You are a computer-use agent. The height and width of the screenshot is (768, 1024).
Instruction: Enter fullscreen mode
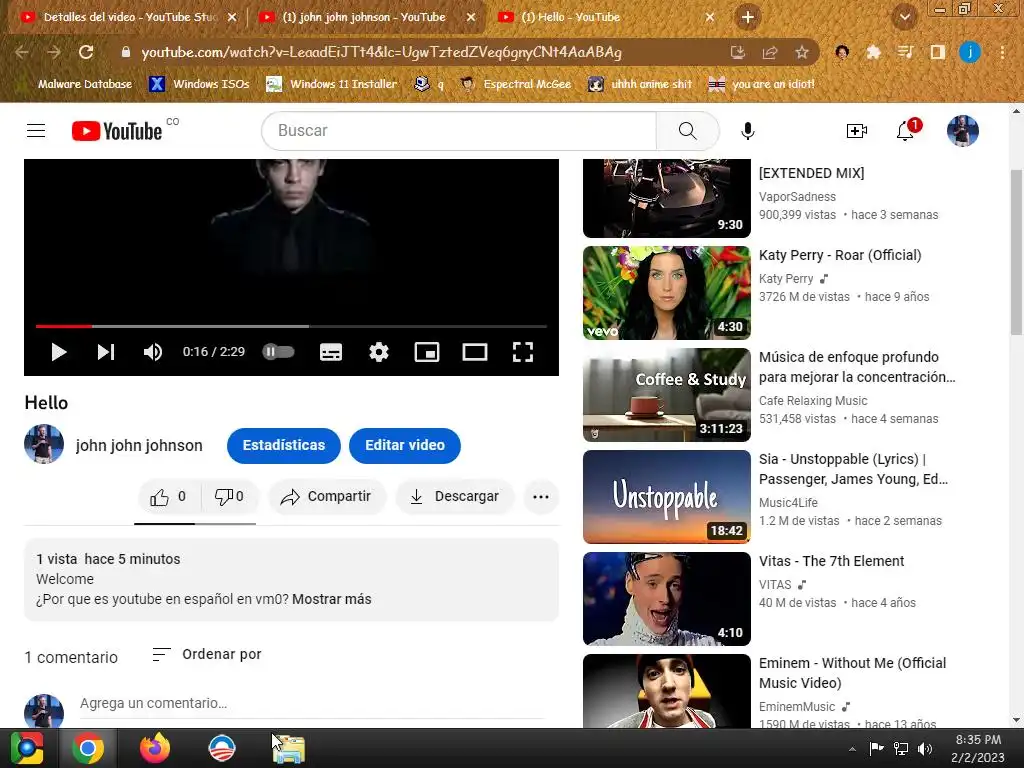522,352
